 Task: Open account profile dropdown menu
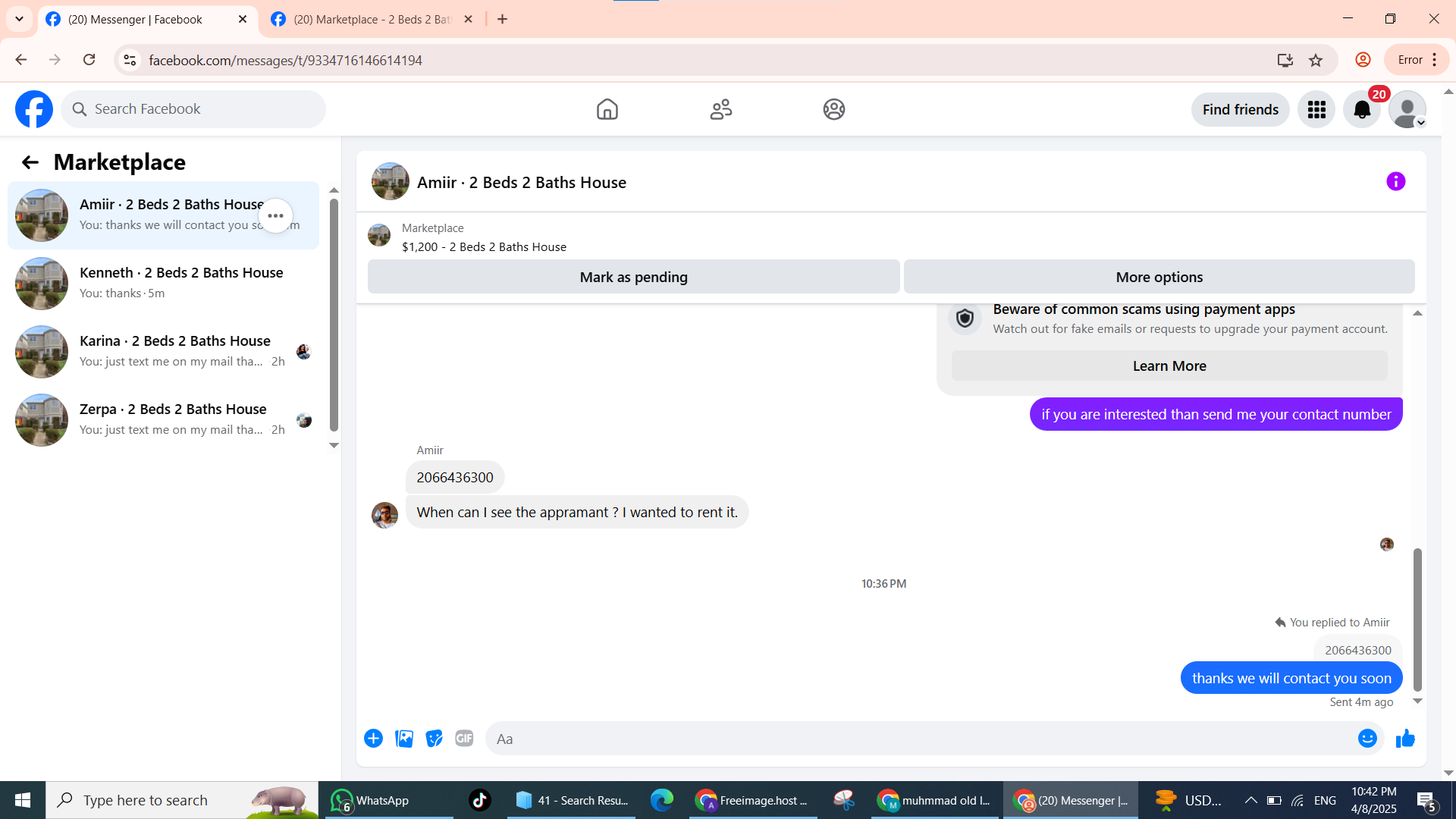coord(1407,110)
